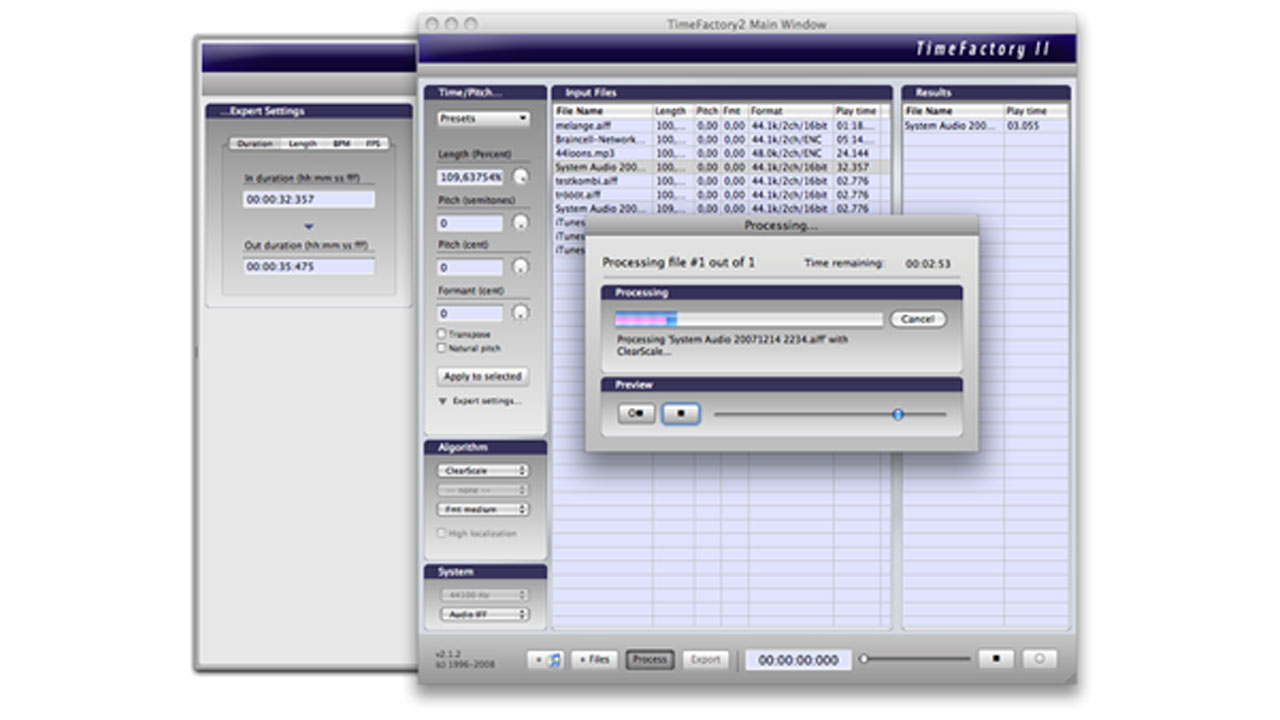The image size is (1280, 720).
Task: Open the Audio IFF output format dropdown
Action: (x=483, y=615)
